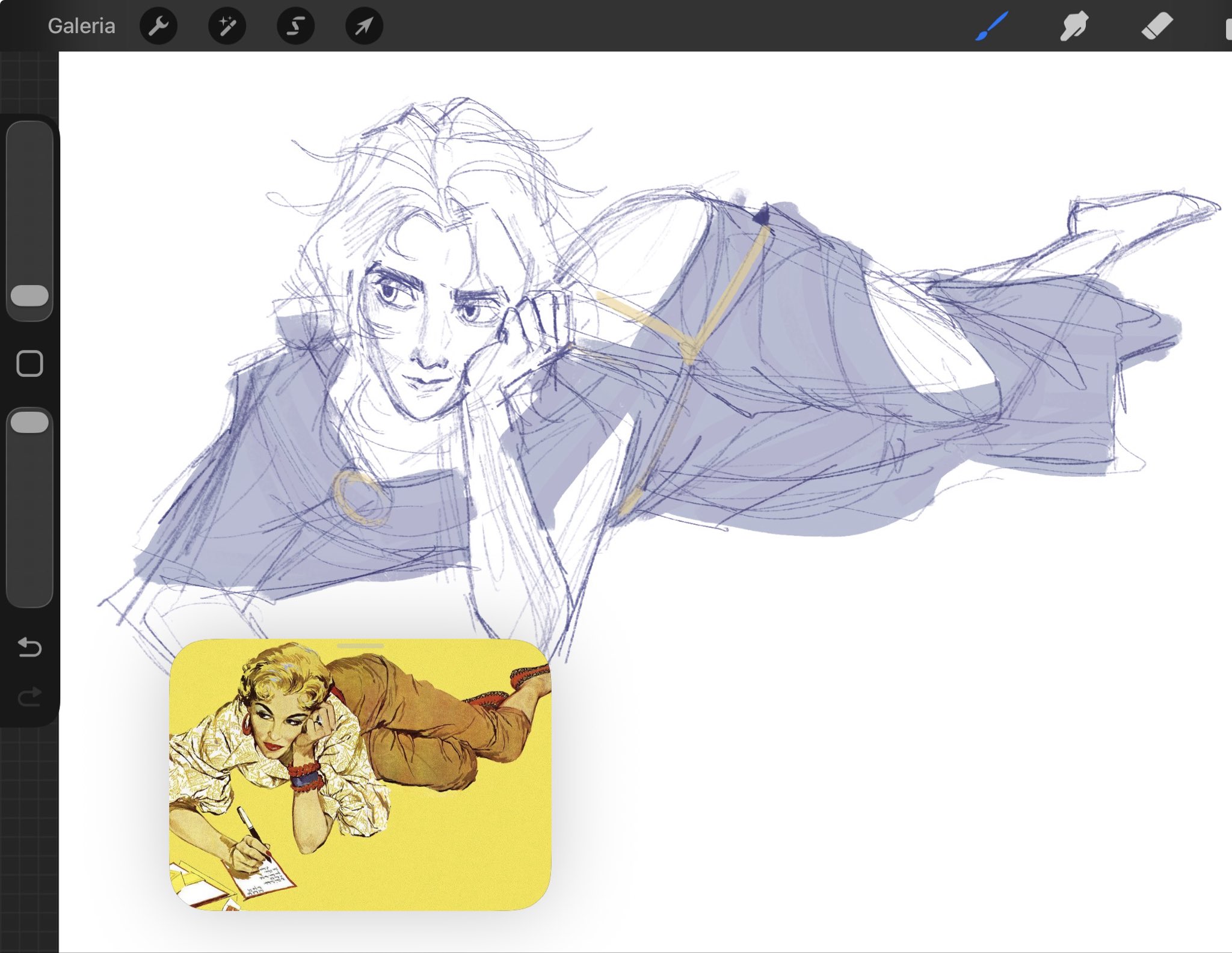Tap the reference window grab handle bar

(x=360, y=646)
